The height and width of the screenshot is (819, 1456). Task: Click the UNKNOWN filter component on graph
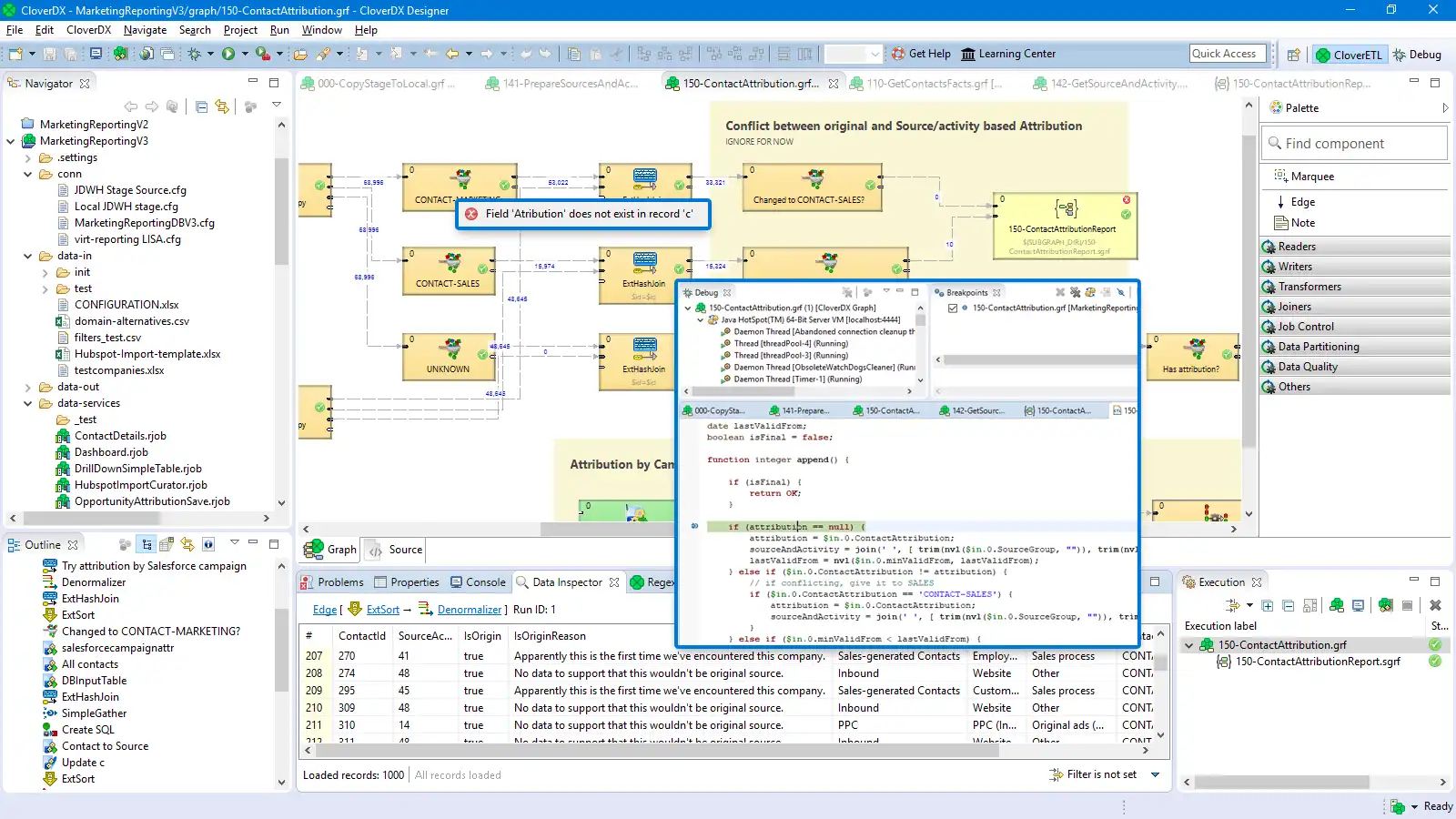(448, 357)
